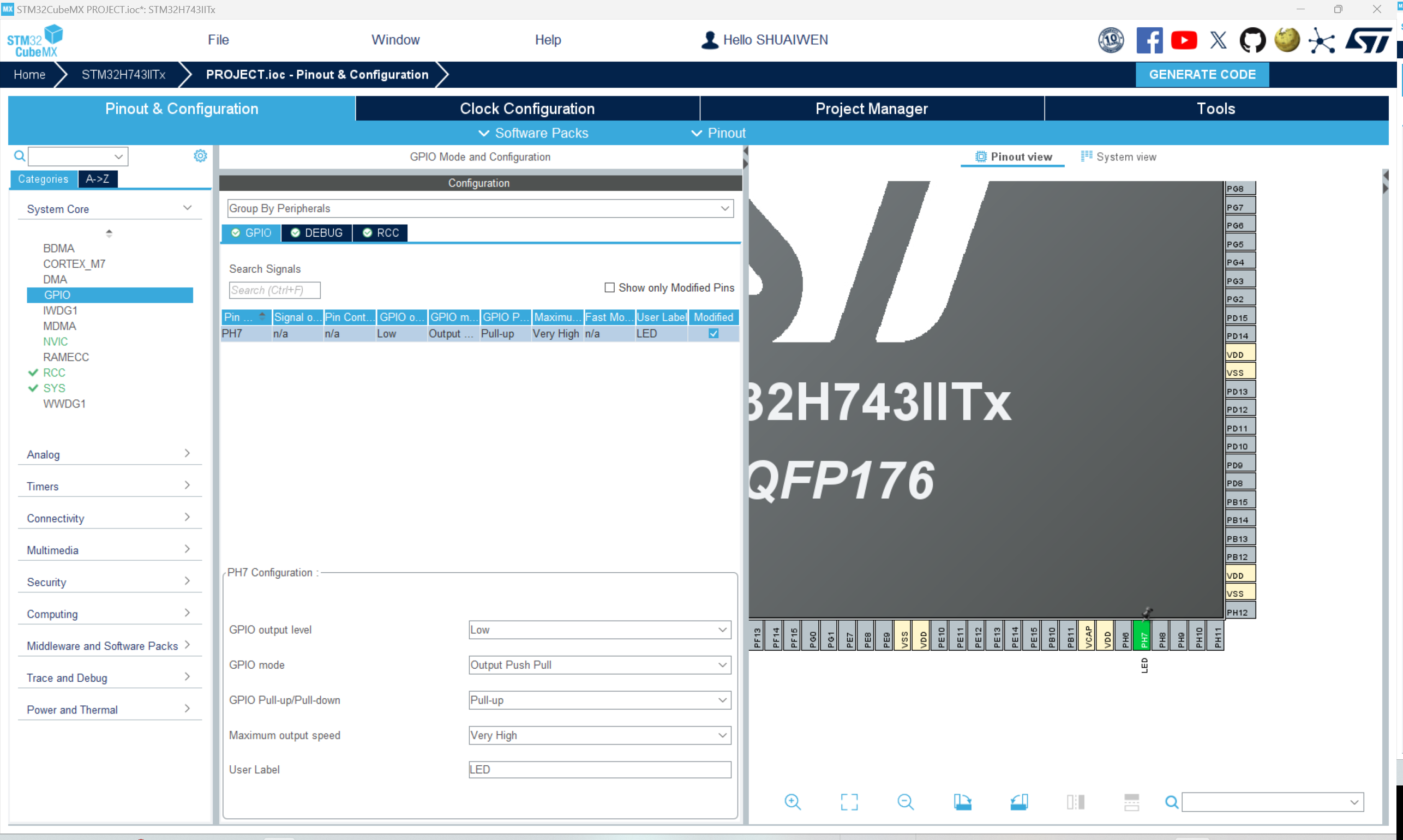1403x840 pixels.
Task: Open the Pinout dropdown menu
Action: 718,133
